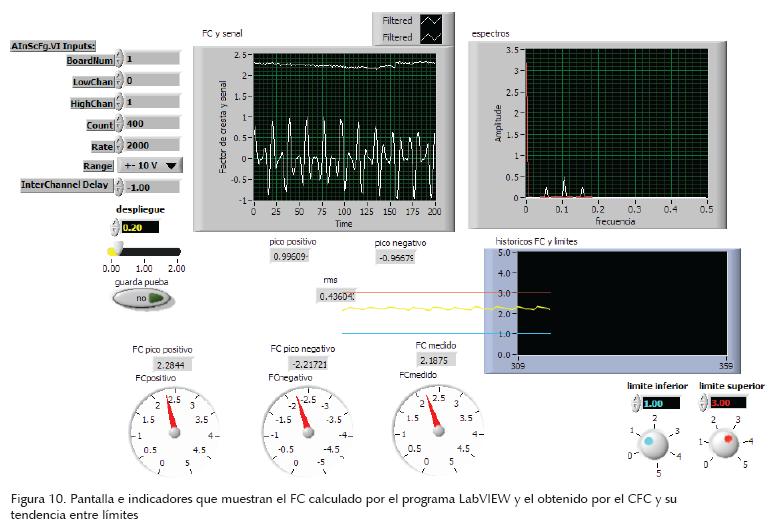The height and width of the screenshot is (526, 773).
Task: Click the FCmedido gauge dial
Action: 437,427
